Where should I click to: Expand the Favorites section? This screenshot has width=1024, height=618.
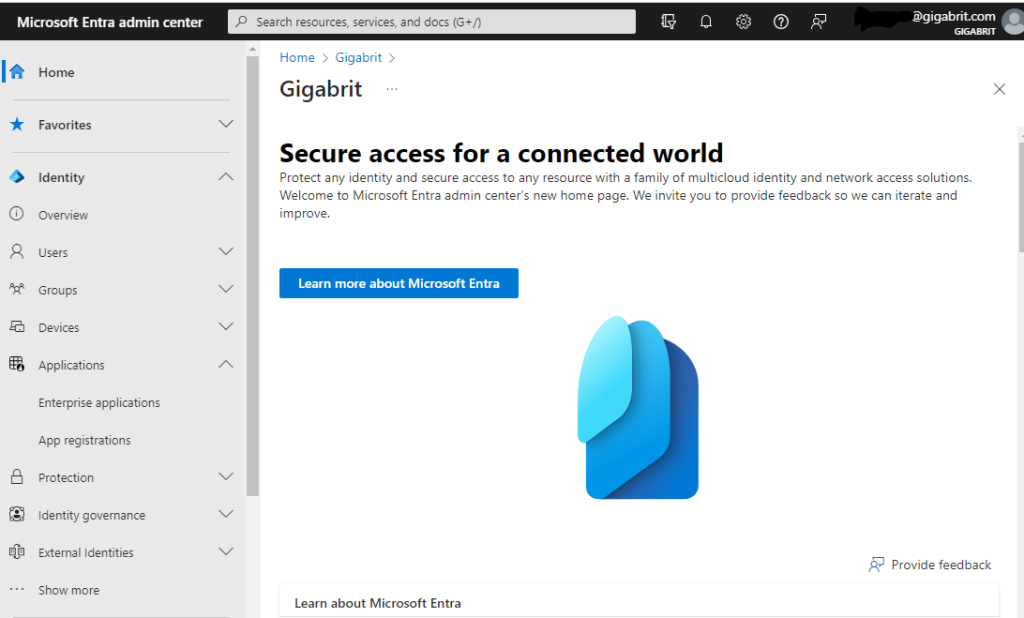[x=226, y=124]
